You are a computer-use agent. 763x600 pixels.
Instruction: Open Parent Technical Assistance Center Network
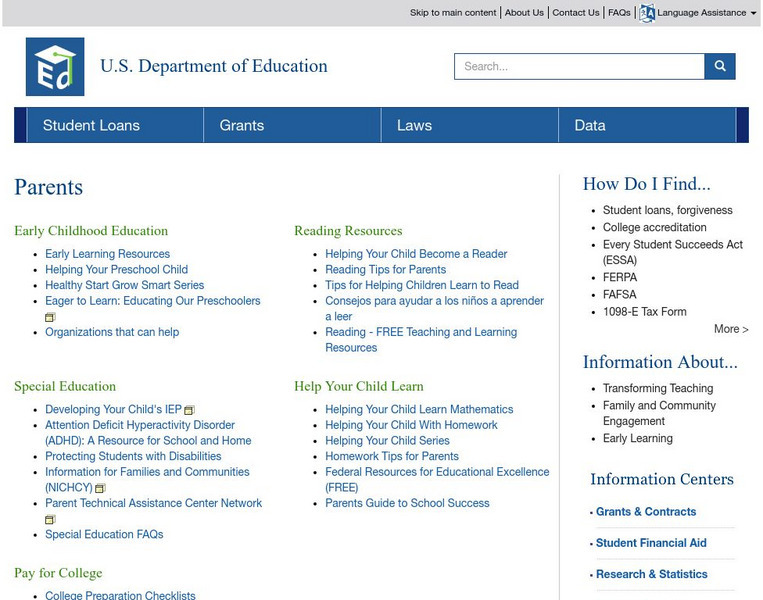(153, 503)
